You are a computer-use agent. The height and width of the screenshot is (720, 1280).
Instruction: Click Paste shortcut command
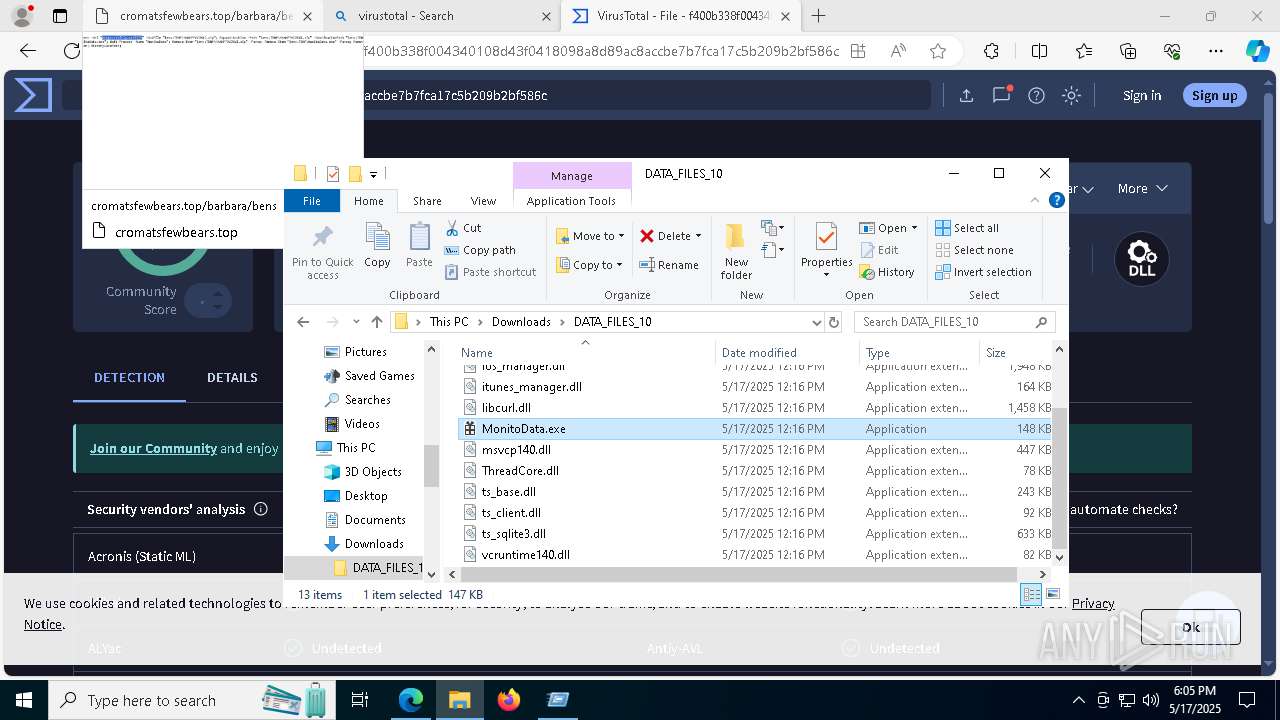click(x=490, y=272)
